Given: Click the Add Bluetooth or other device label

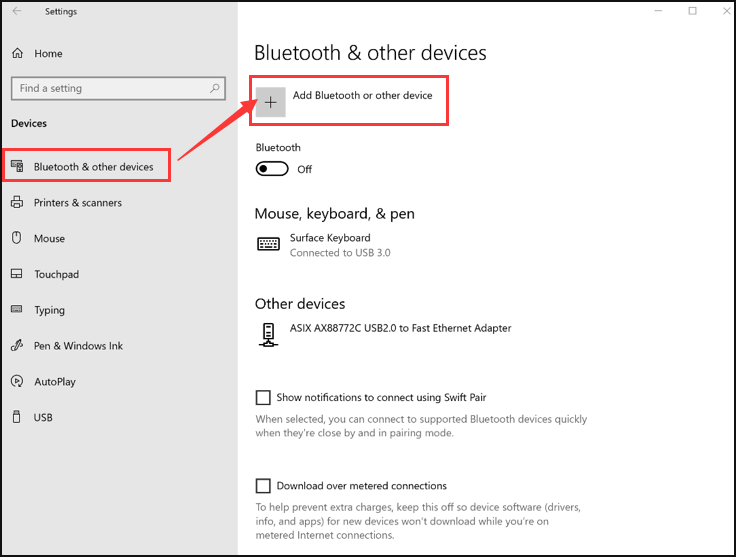Looking at the screenshot, I should (x=362, y=95).
